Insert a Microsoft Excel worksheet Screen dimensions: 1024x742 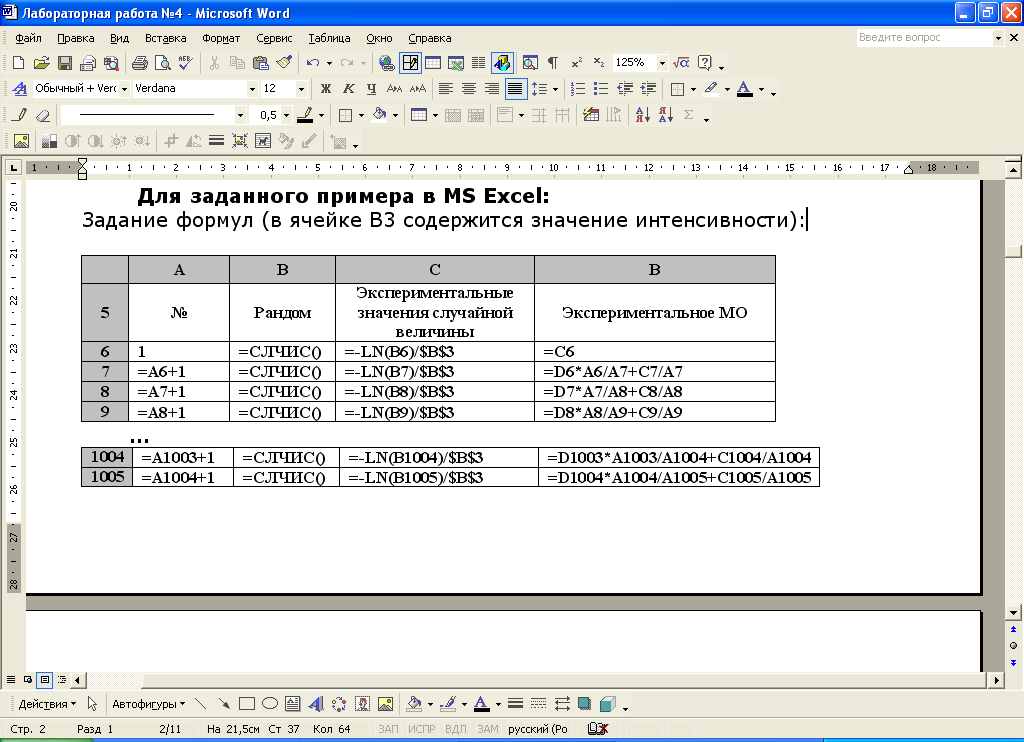[456, 63]
